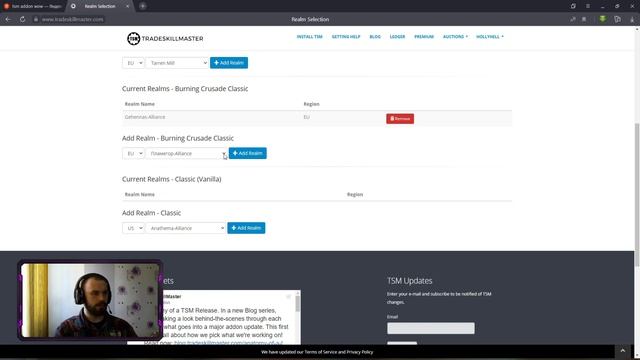Click the scroll-to-top arrow button
The width and height of the screenshot is (640, 360).
coord(623,351)
